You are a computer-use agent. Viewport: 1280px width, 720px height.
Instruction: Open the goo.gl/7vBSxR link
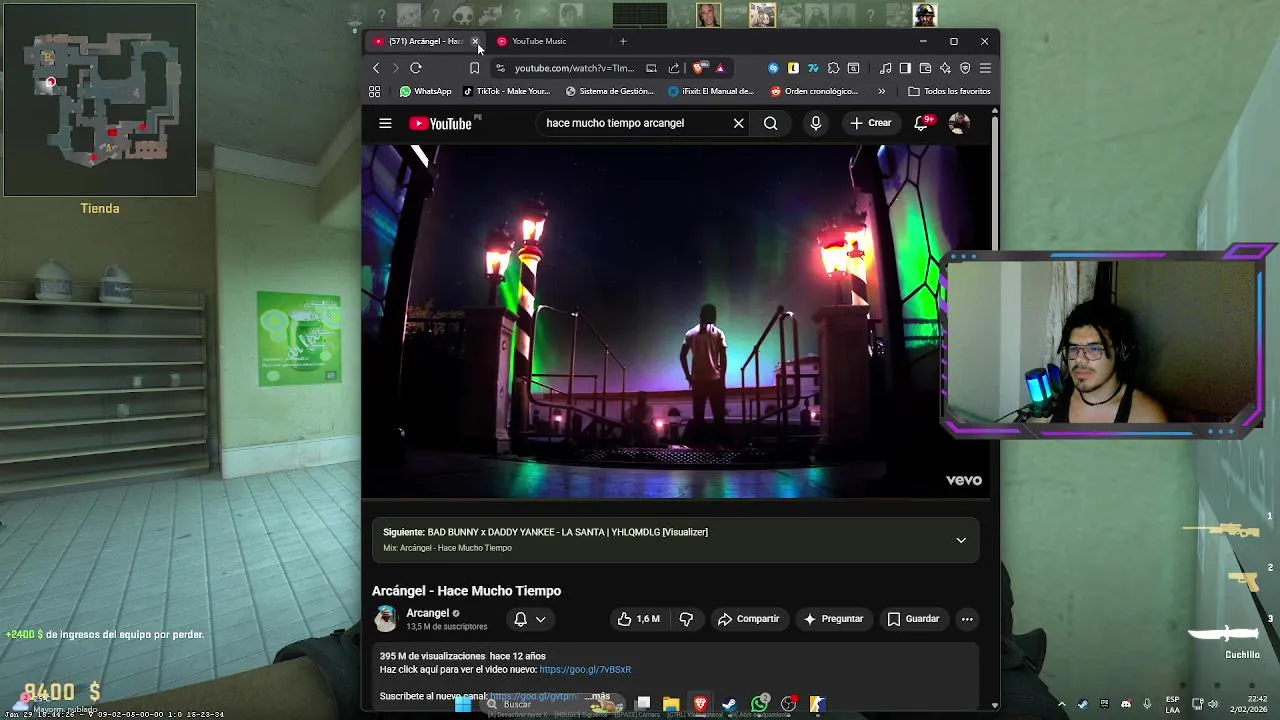point(585,669)
